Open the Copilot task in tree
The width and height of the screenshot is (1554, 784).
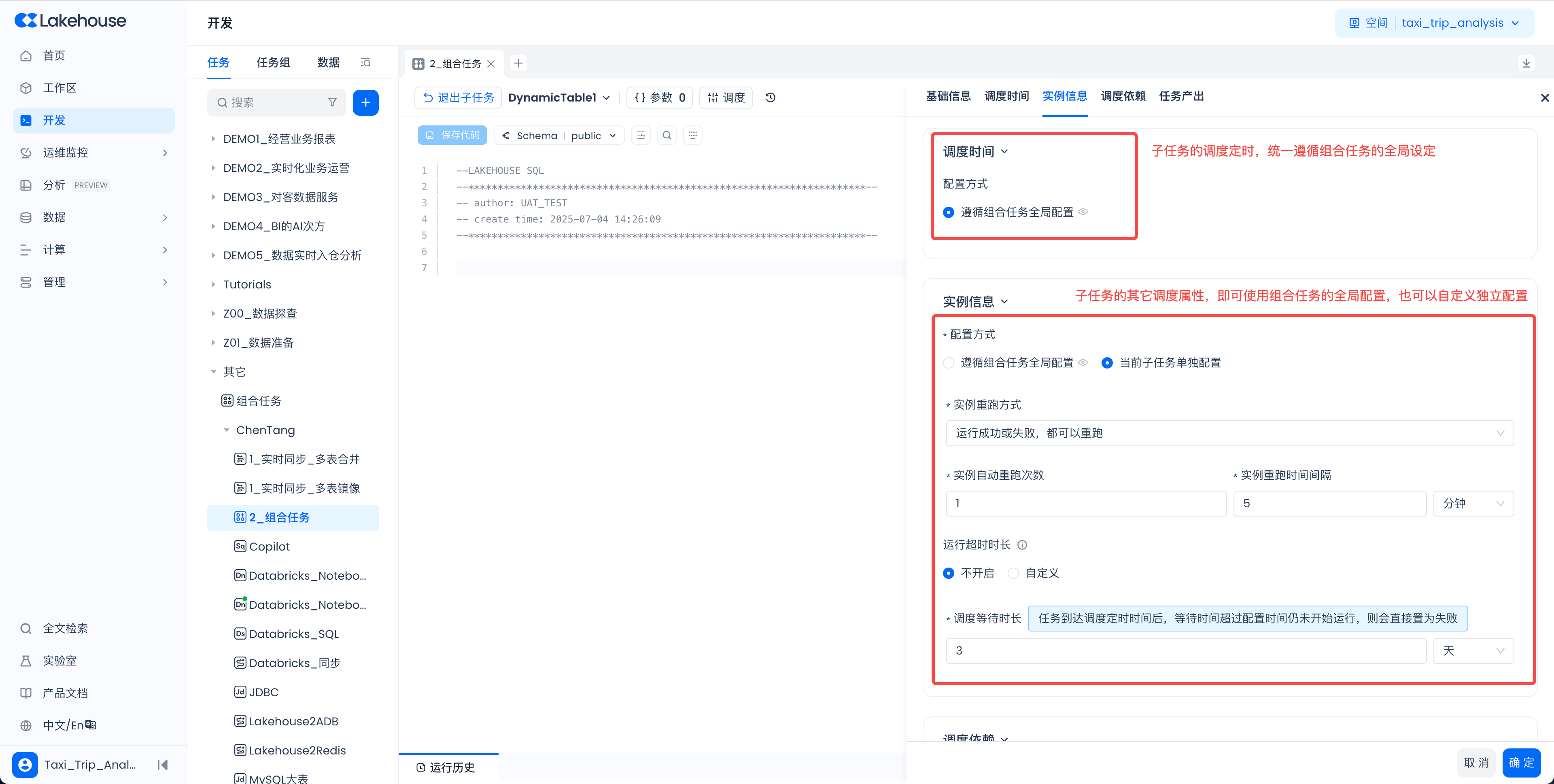point(269,547)
